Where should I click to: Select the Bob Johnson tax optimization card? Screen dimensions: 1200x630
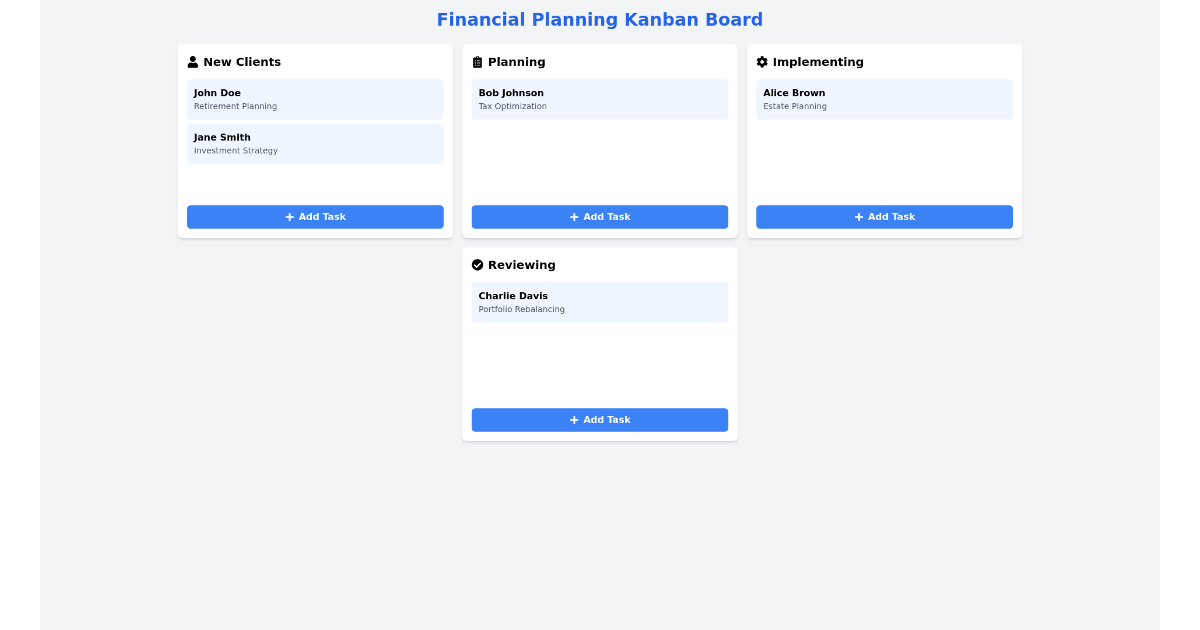tap(600, 98)
